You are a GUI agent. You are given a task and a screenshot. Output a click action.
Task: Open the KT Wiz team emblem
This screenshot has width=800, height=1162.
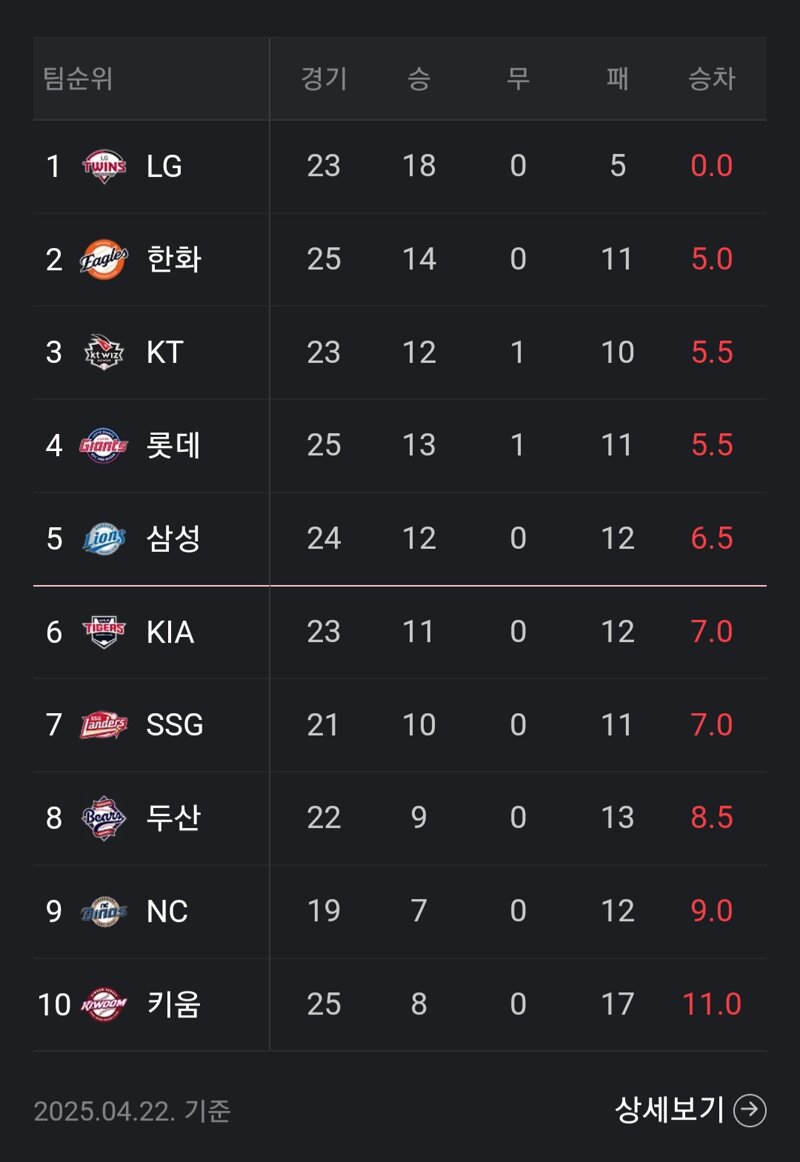[x=104, y=352]
